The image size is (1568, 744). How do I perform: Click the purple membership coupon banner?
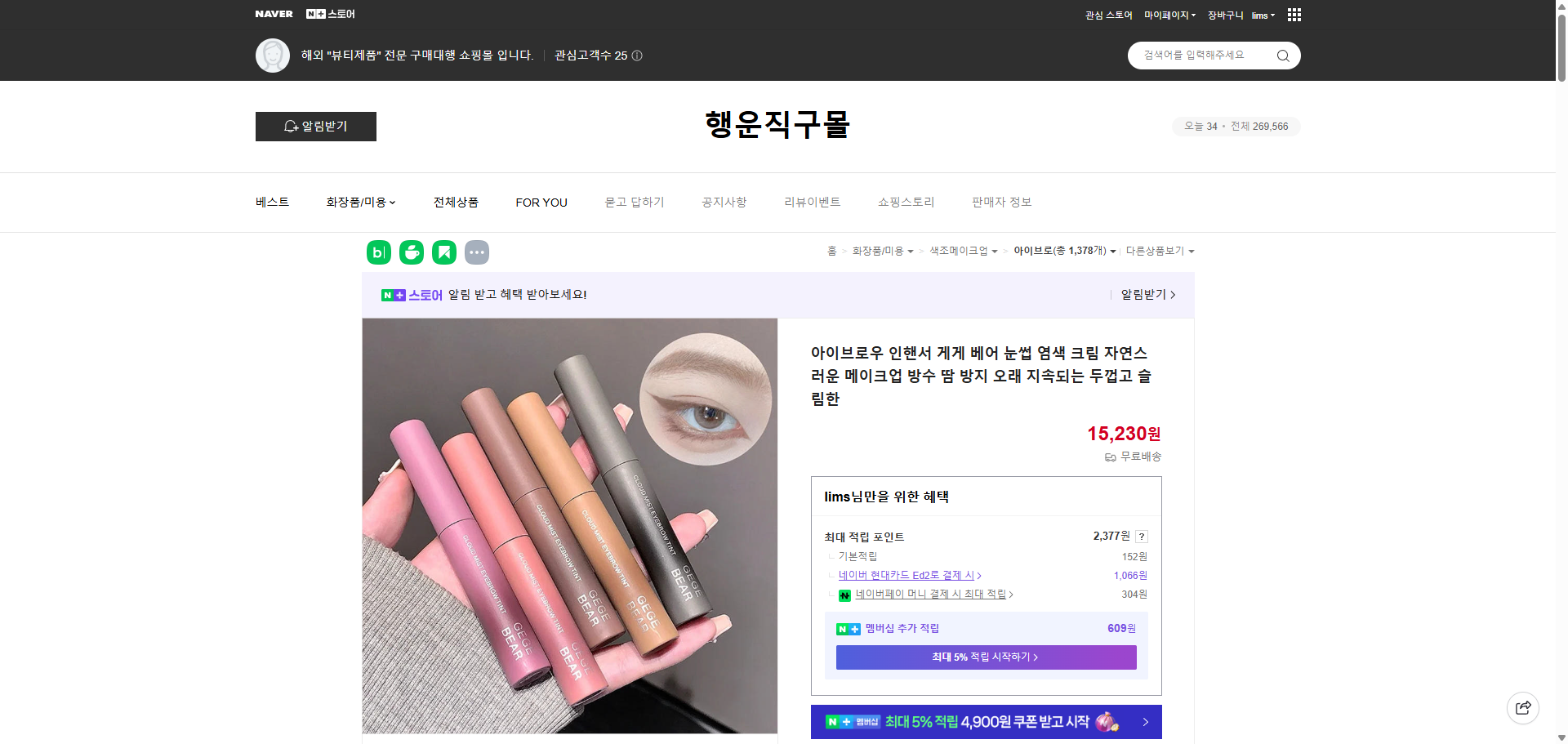click(985, 722)
